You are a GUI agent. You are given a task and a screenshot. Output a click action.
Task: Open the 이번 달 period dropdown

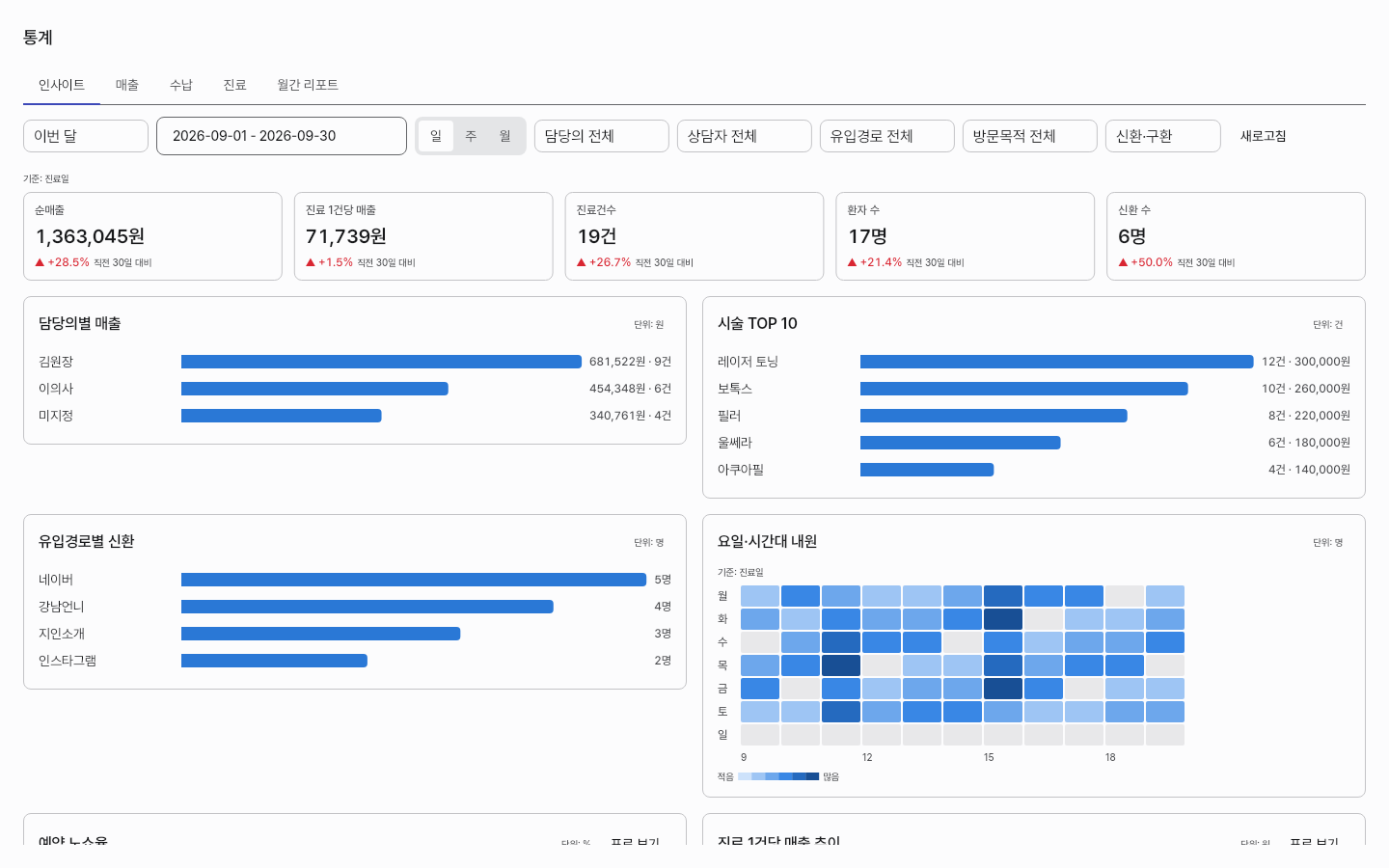[x=86, y=136]
